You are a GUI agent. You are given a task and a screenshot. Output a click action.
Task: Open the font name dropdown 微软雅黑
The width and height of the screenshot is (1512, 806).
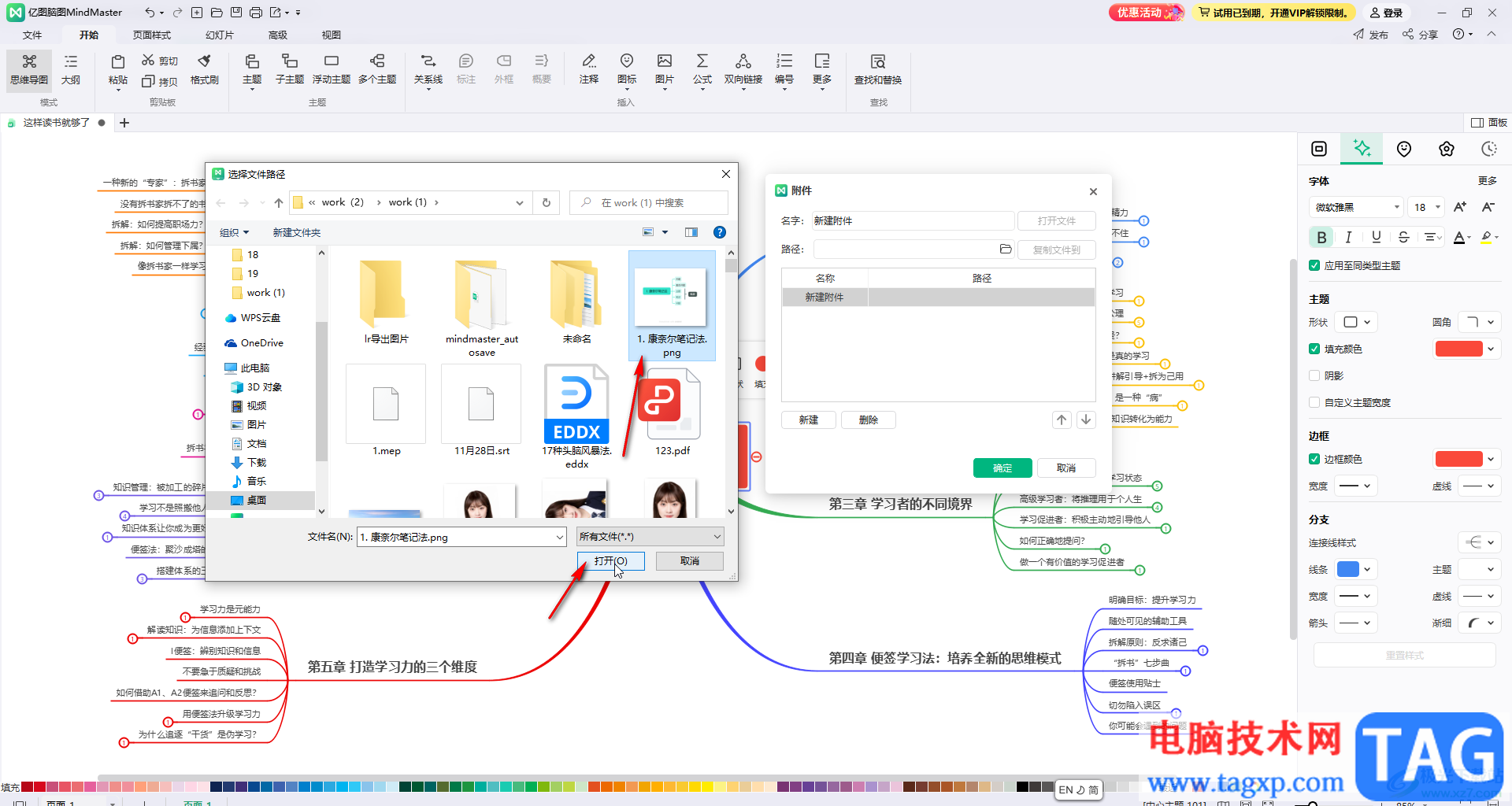point(1356,207)
